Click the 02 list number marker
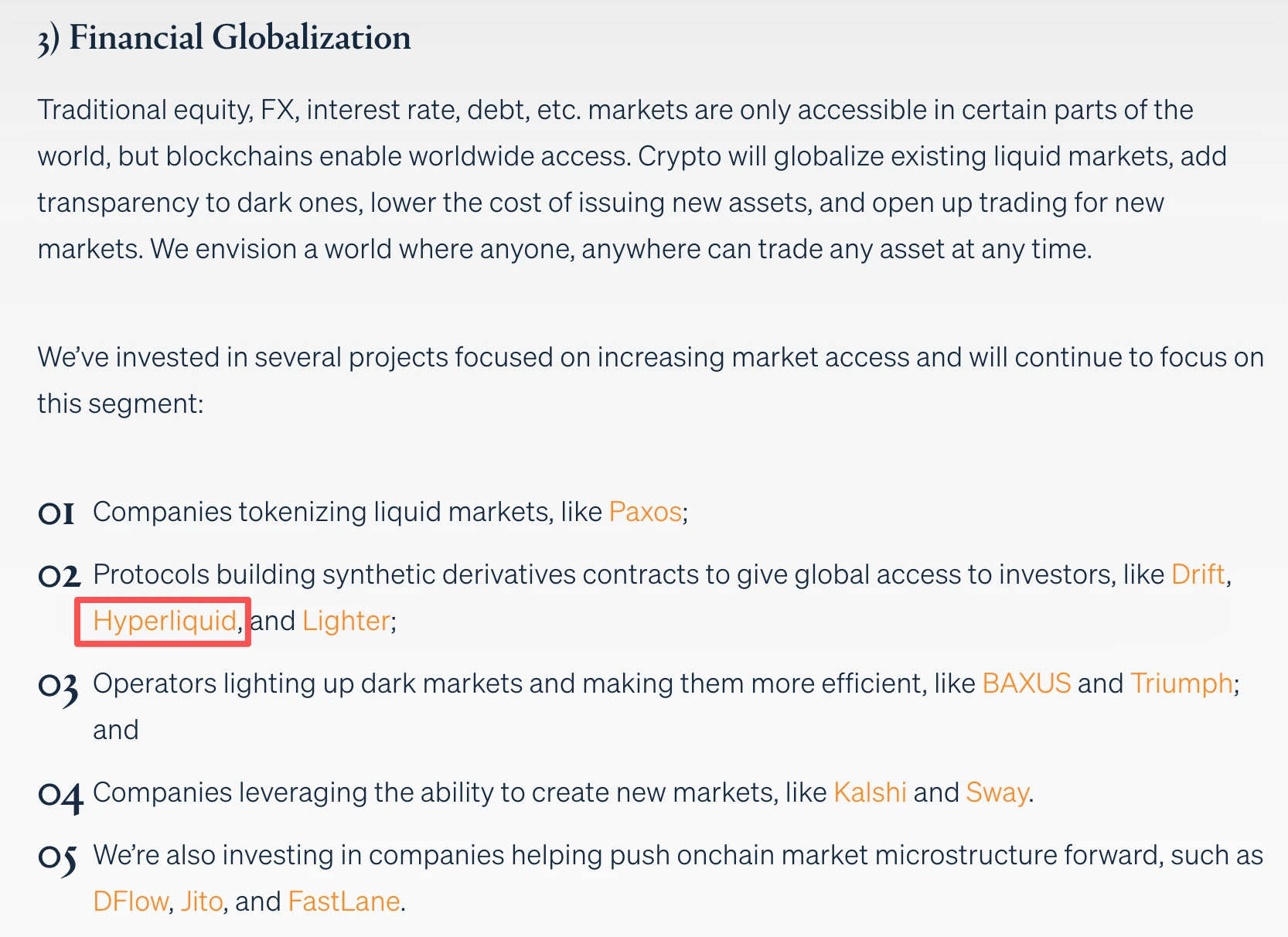This screenshot has height=937, width=1288. click(x=59, y=576)
